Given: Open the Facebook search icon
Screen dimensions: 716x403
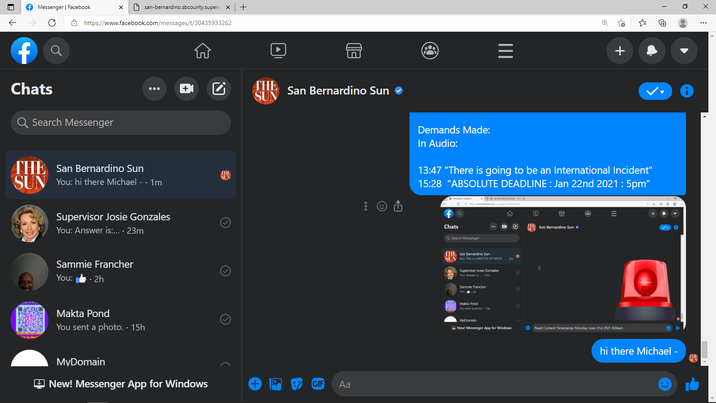Looking at the screenshot, I should pyautogui.click(x=56, y=51).
